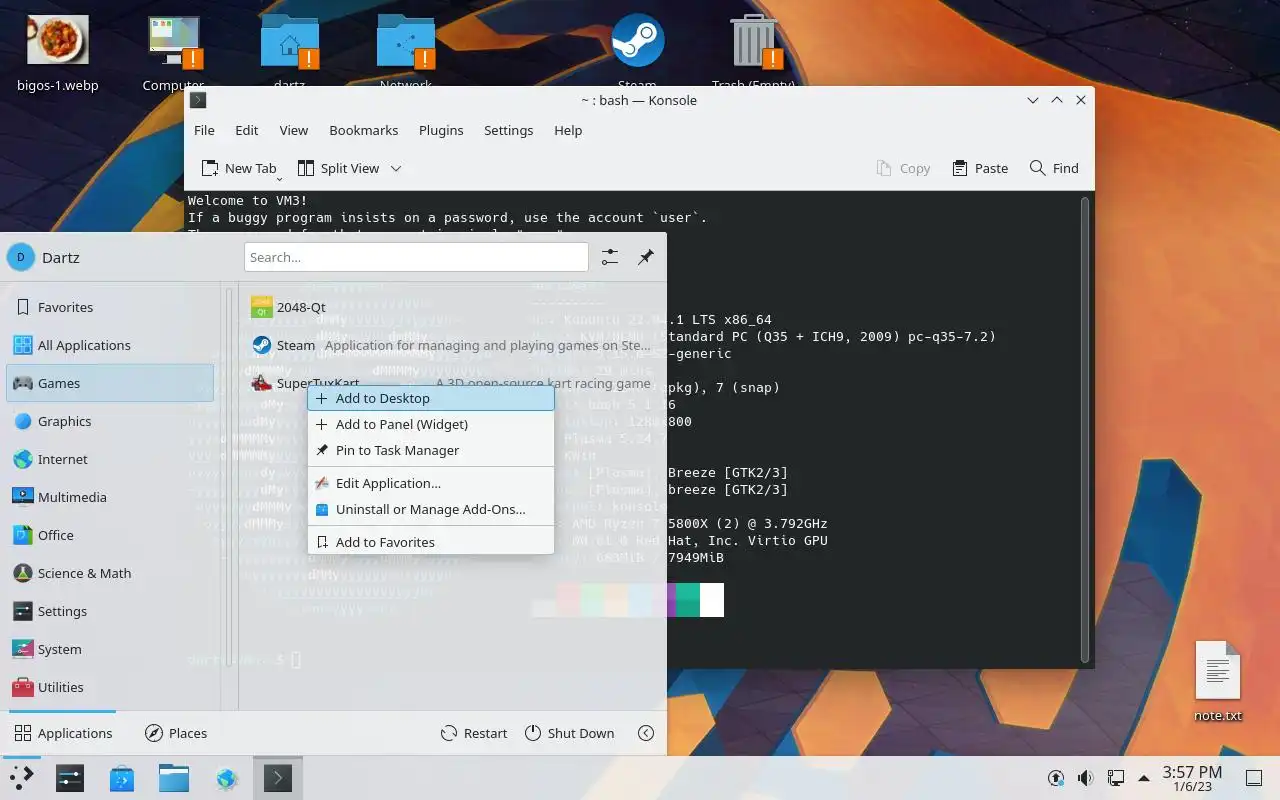Screen dimensions: 1280x800
Task: Choose Uninstall or Manage Add-Ons...
Action: click(x=431, y=509)
